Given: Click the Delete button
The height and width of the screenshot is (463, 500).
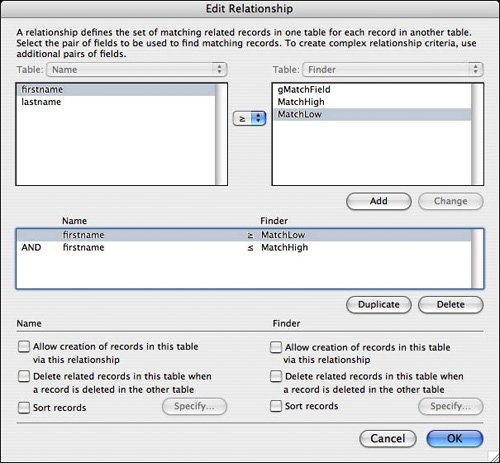Looking at the screenshot, I should click(451, 305).
